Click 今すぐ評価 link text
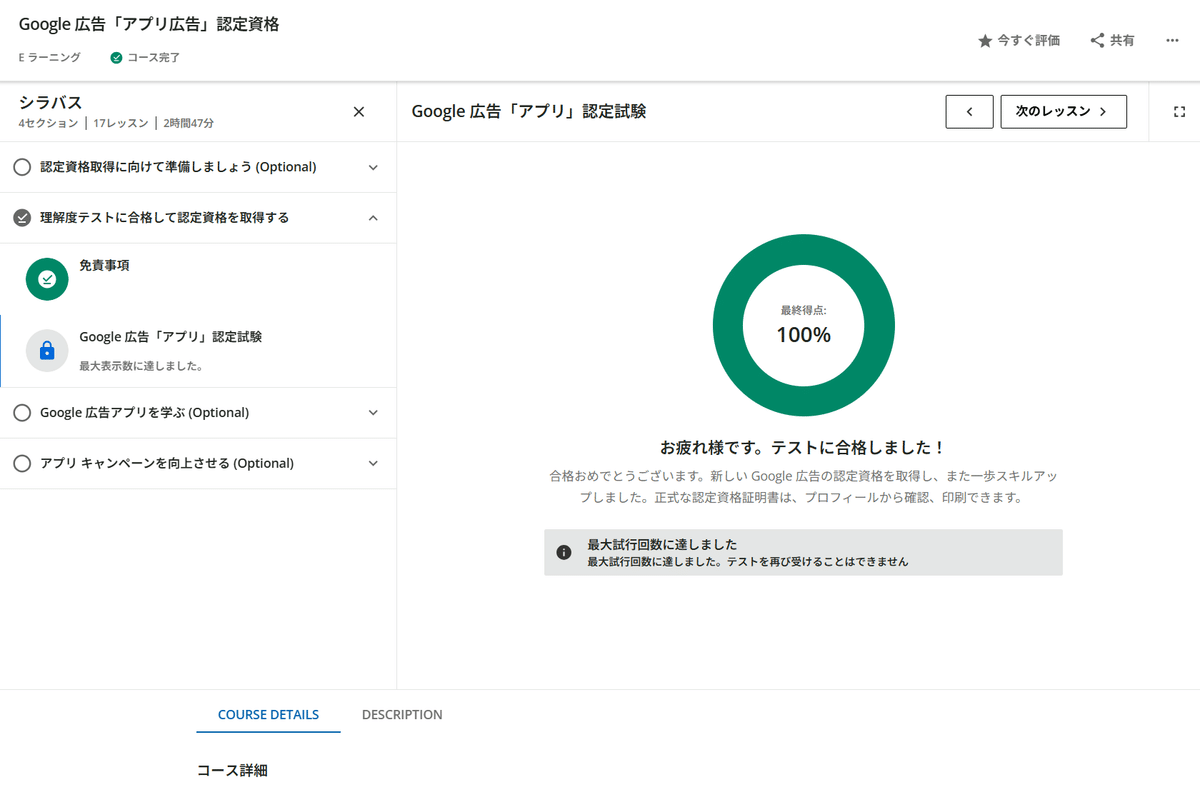Viewport: 1200px width, 792px height. coord(1028,41)
